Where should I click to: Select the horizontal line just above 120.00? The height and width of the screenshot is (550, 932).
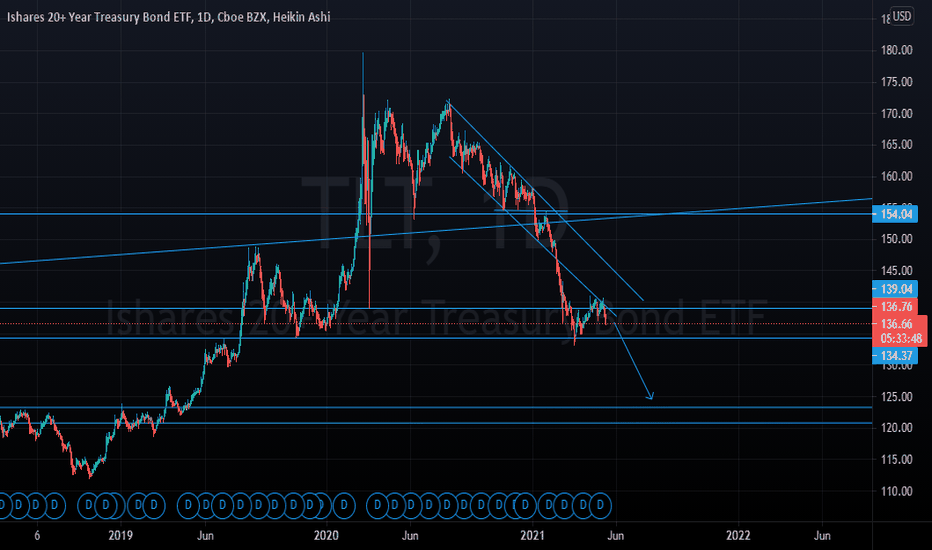(436, 423)
